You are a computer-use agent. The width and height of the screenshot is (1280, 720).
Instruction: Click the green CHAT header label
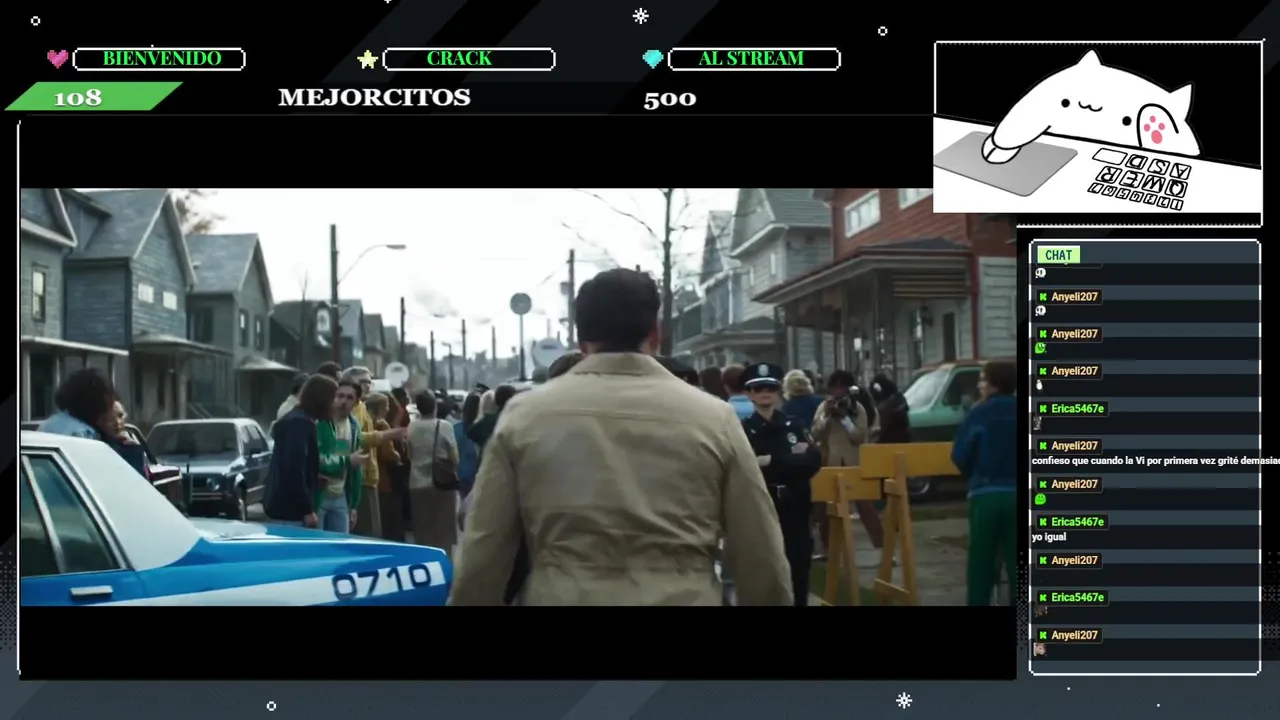coord(1058,255)
